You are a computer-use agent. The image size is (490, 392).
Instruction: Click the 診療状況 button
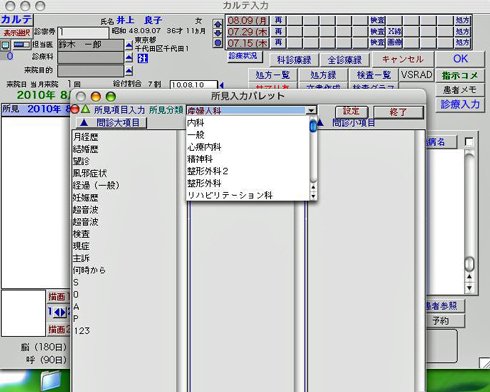pyautogui.click(x=244, y=56)
